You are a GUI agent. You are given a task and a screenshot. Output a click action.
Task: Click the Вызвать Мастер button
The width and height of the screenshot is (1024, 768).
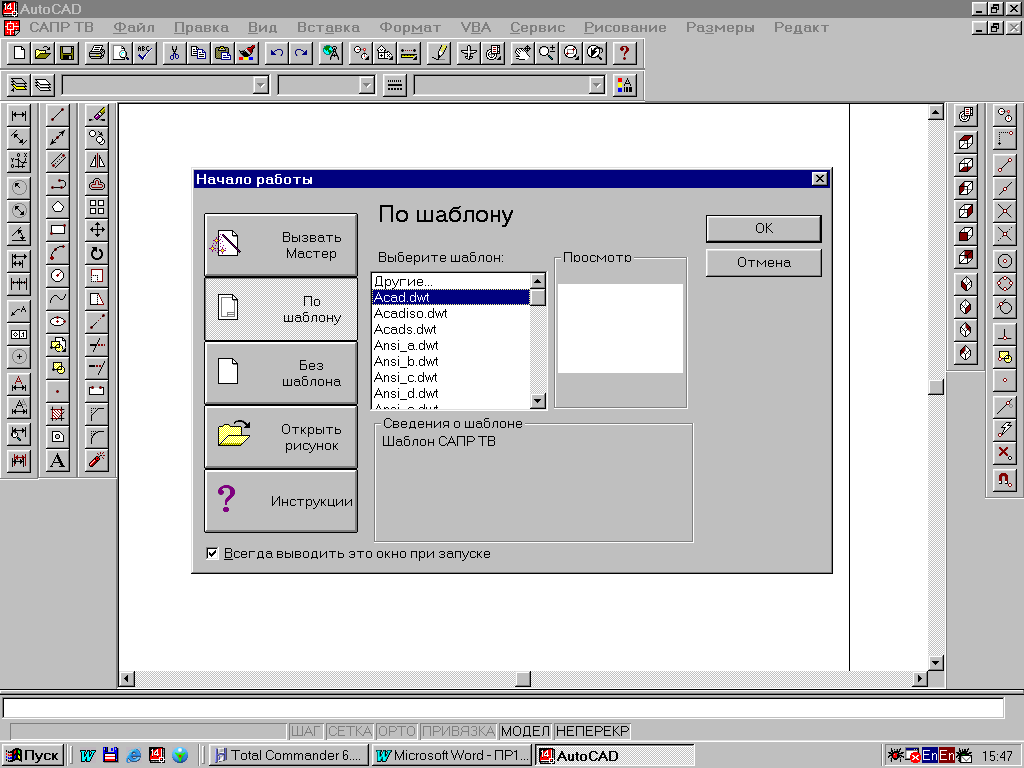click(x=281, y=245)
